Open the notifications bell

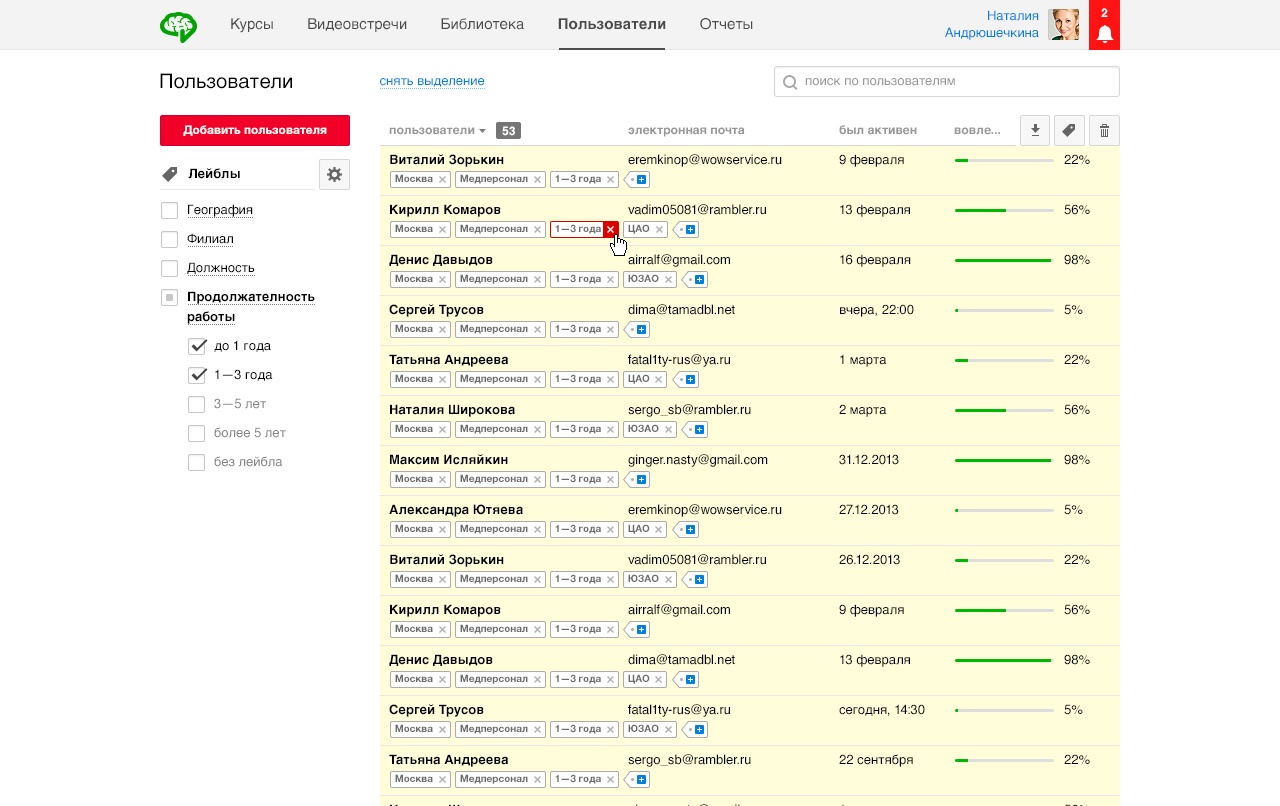1104,25
